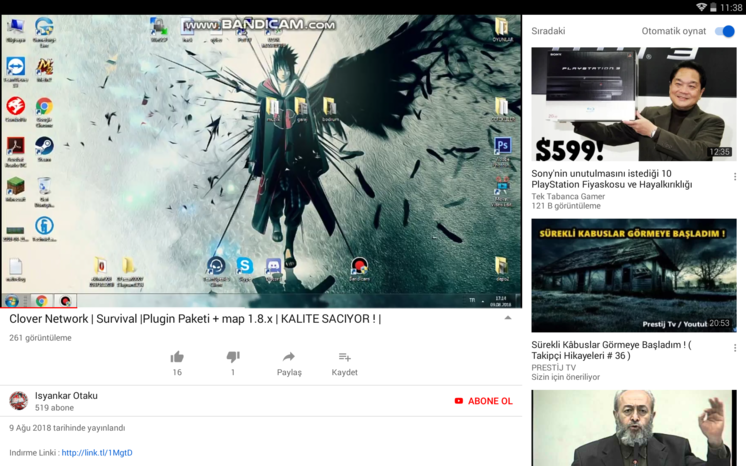Tap the battery status icon
Viewport: 746px width, 466px height.
coord(713,7)
